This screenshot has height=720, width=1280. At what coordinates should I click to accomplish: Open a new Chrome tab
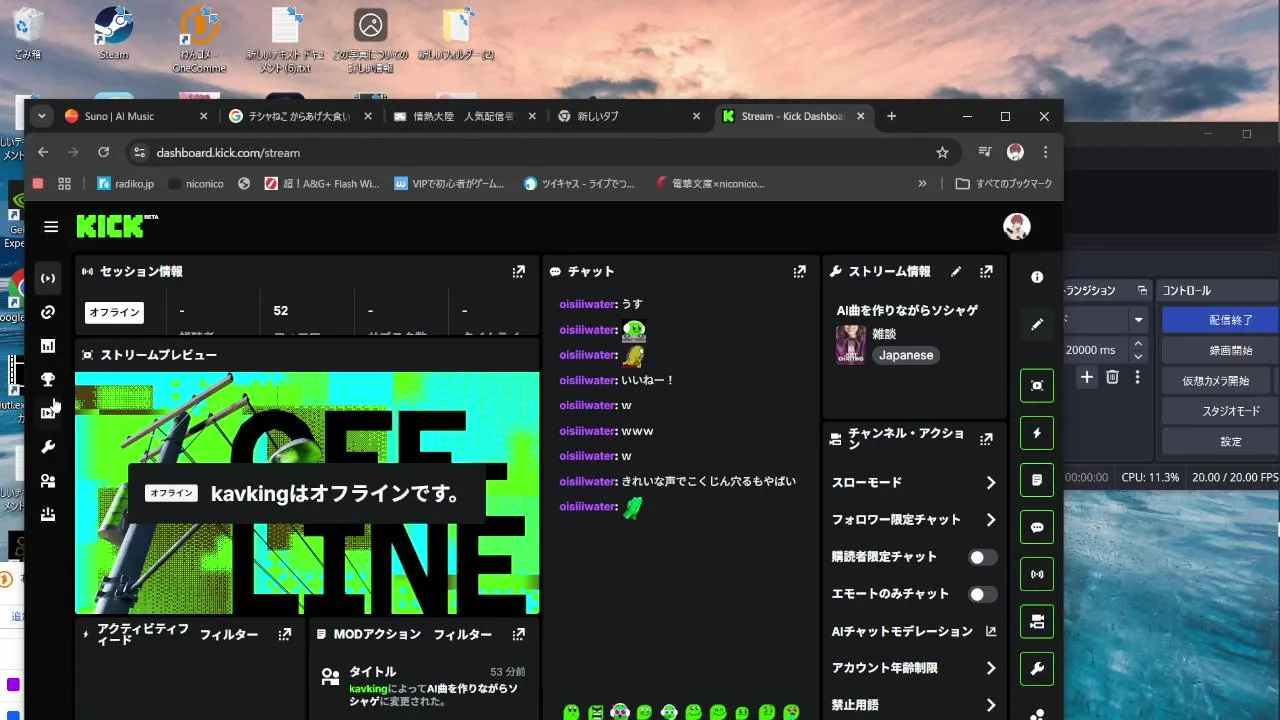coord(891,116)
